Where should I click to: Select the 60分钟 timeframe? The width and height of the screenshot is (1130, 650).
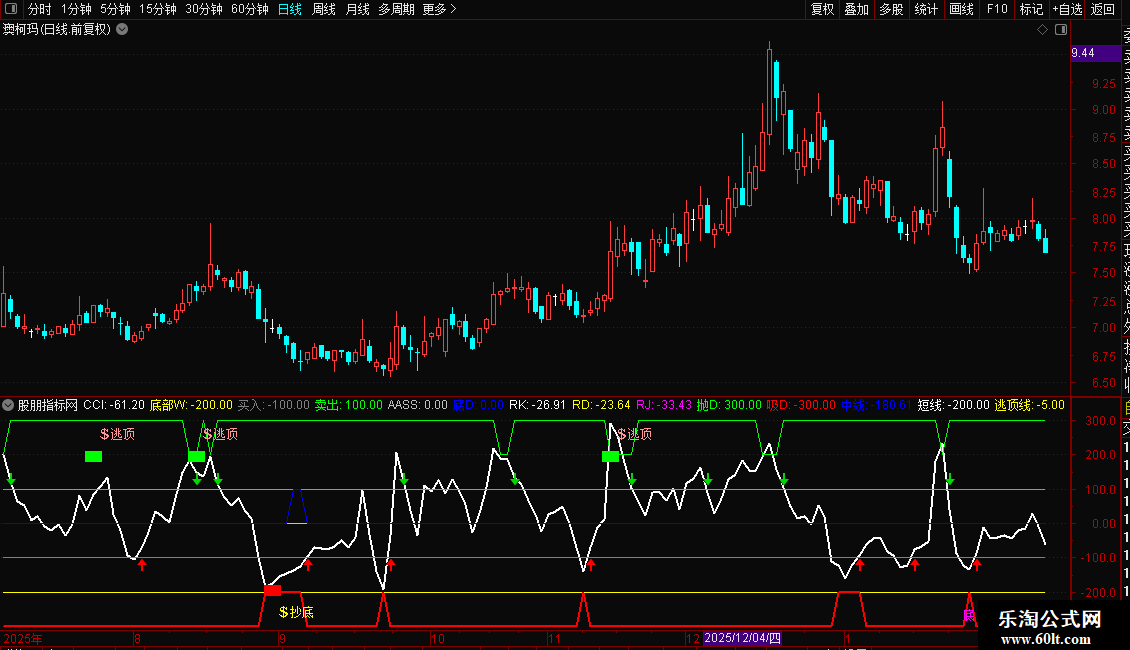coord(249,9)
